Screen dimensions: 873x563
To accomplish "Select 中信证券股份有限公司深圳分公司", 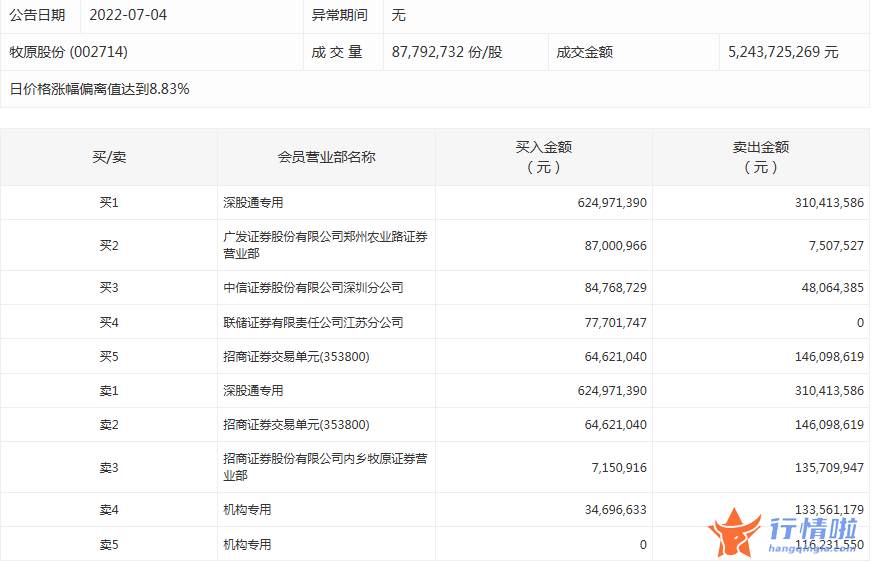I will coord(313,288).
